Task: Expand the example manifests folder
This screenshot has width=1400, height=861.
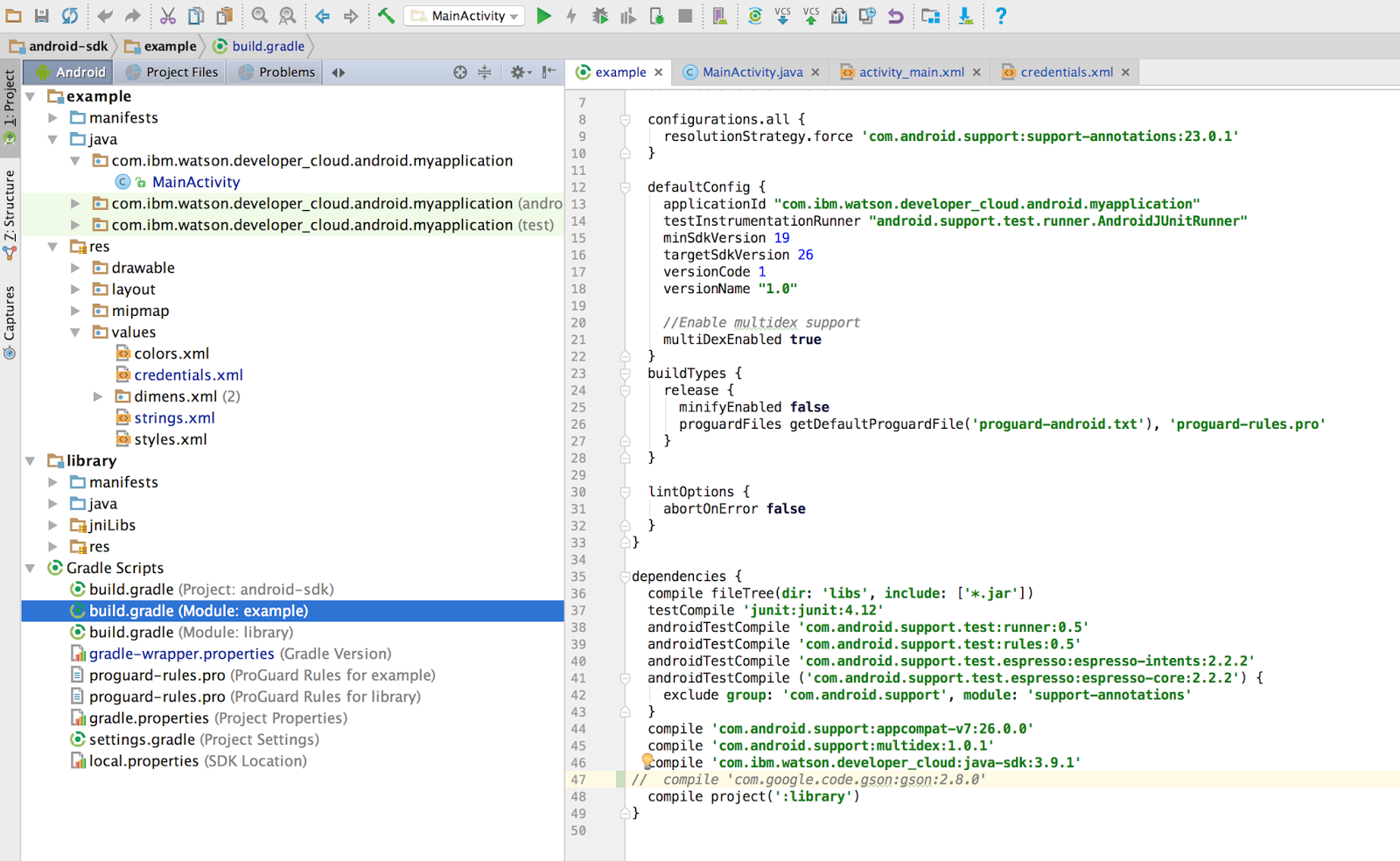Action: coord(52,117)
